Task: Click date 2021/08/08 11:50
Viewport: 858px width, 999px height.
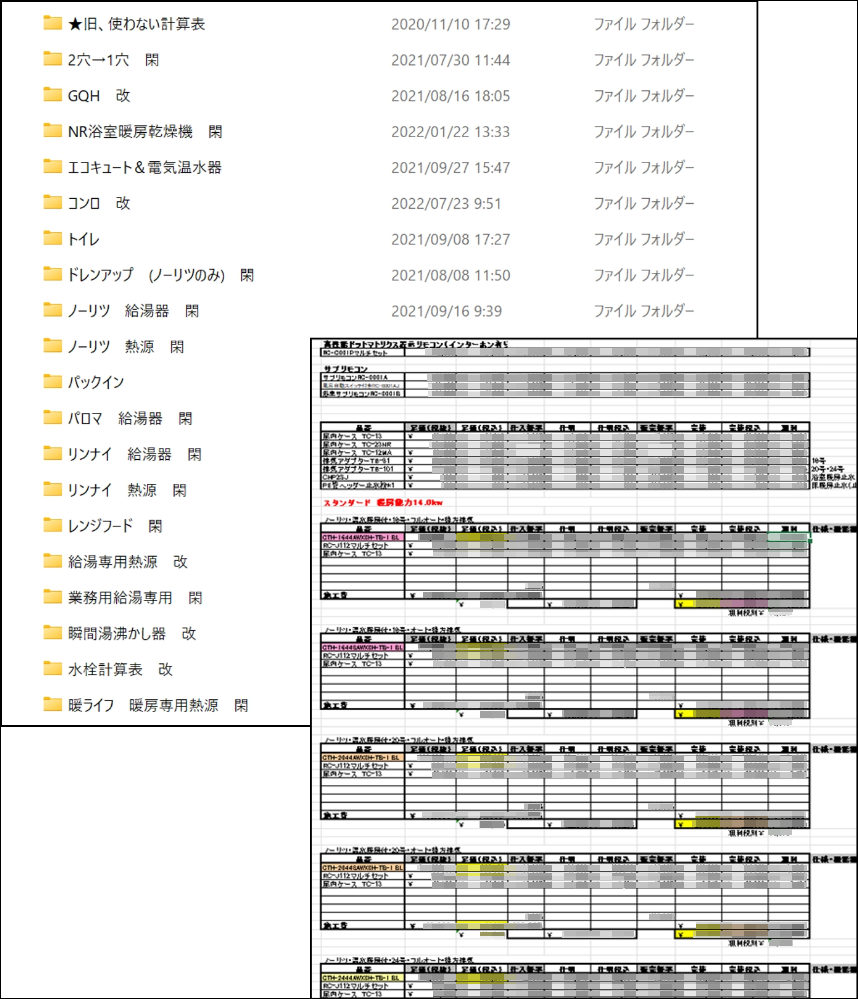Action: point(450,275)
